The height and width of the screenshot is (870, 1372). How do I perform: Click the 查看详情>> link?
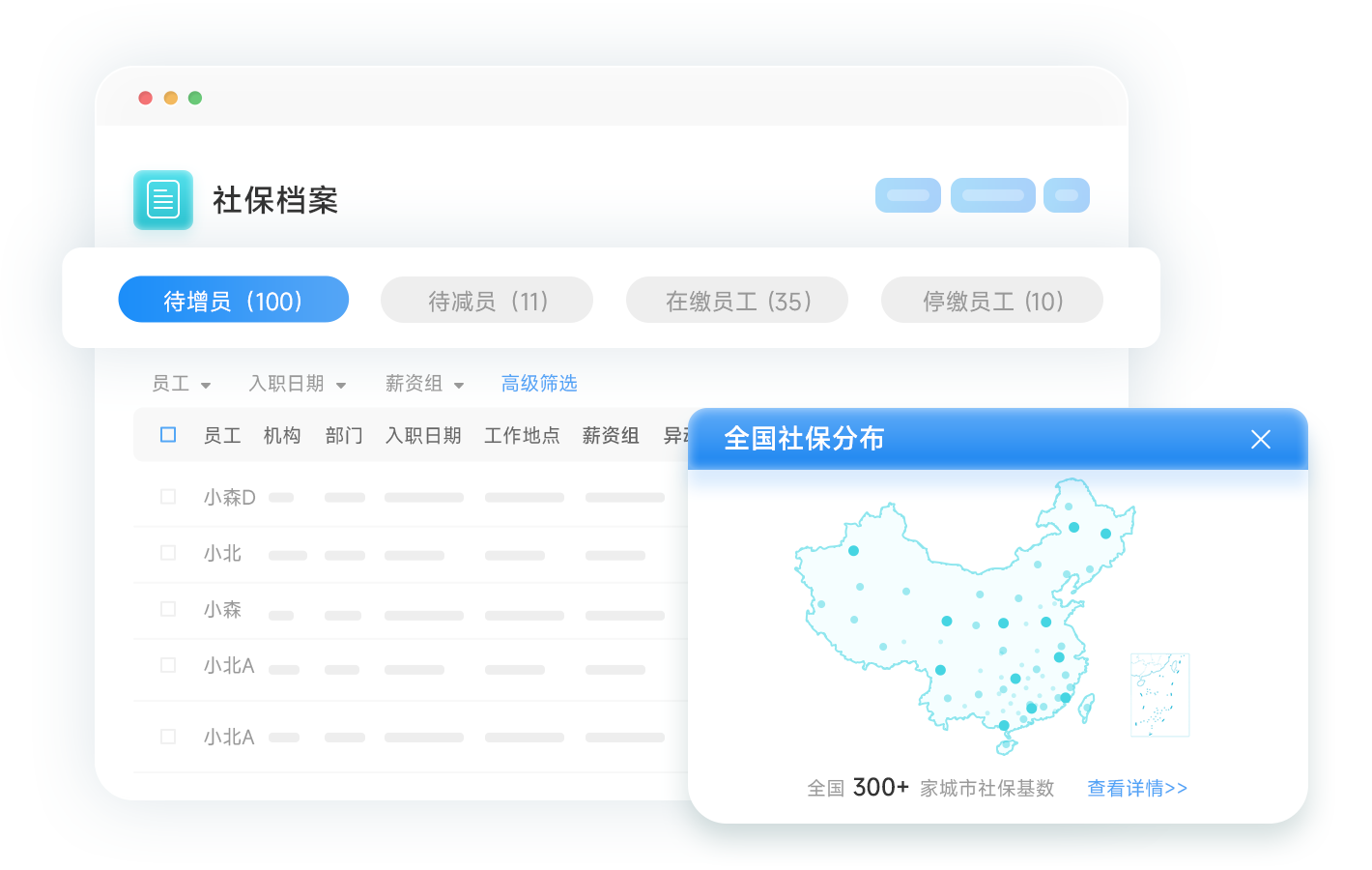(1137, 789)
